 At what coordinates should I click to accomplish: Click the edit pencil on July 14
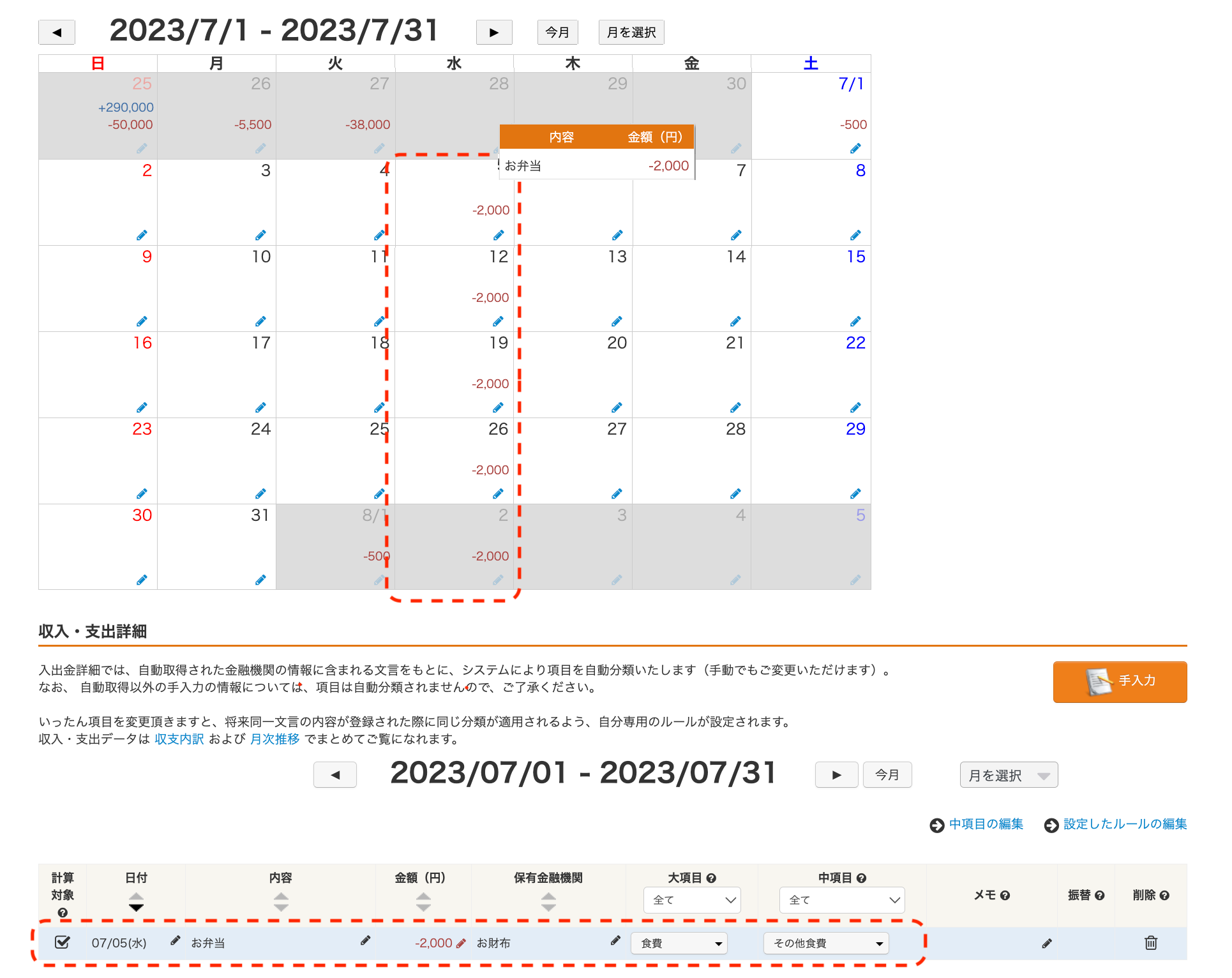pyautogui.click(x=735, y=322)
